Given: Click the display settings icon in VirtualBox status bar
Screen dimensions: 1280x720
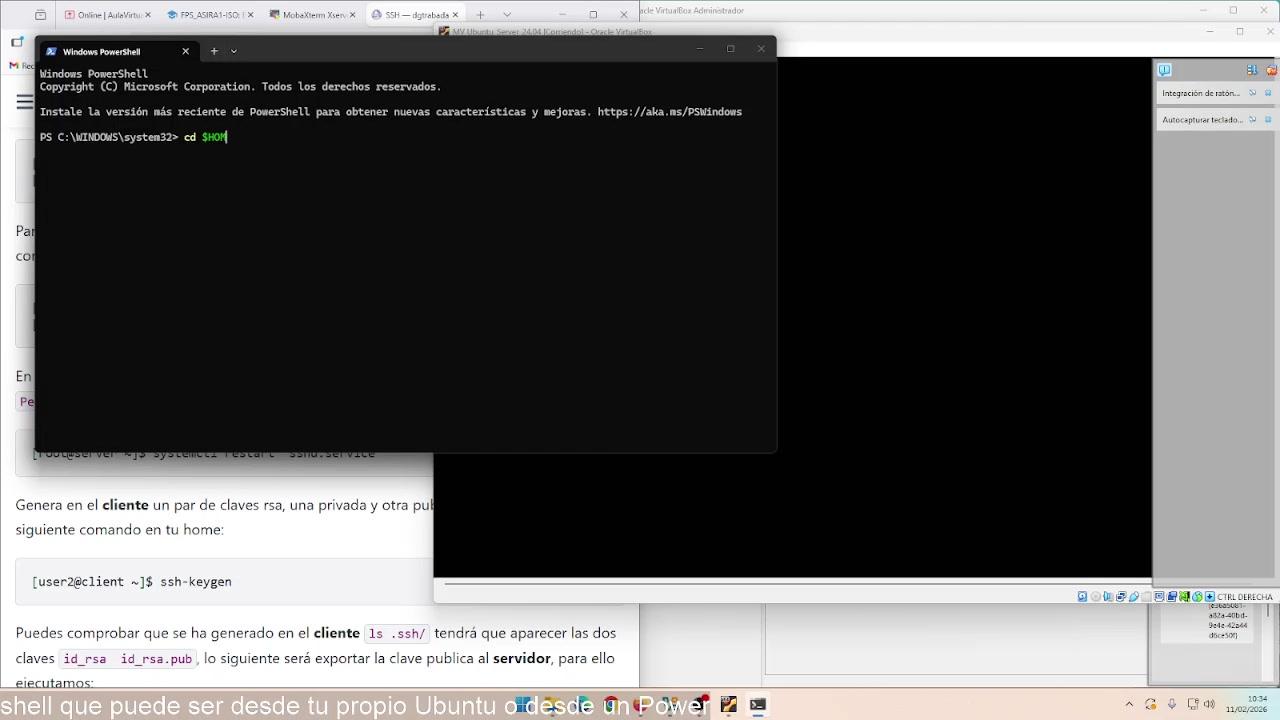Looking at the screenshot, I should 1159,597.
